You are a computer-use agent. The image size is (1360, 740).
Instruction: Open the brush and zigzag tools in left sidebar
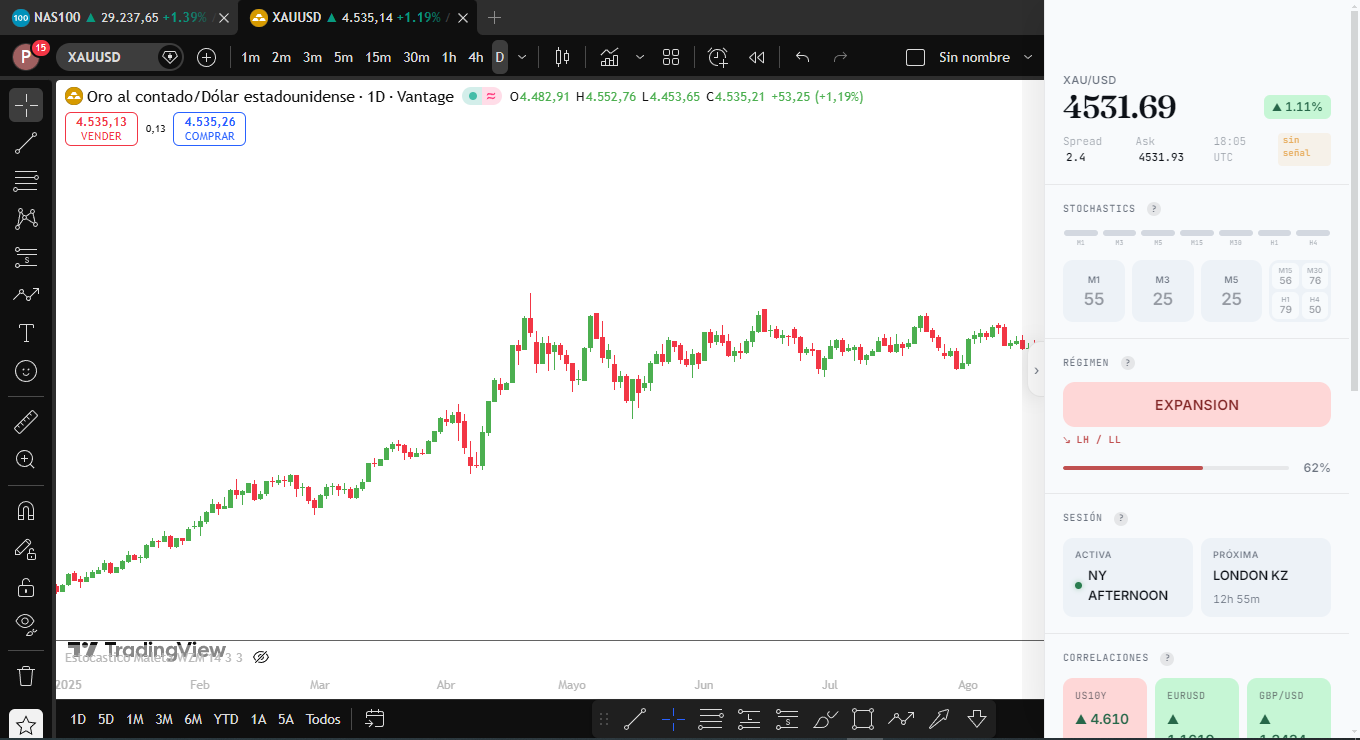[26, 295]
